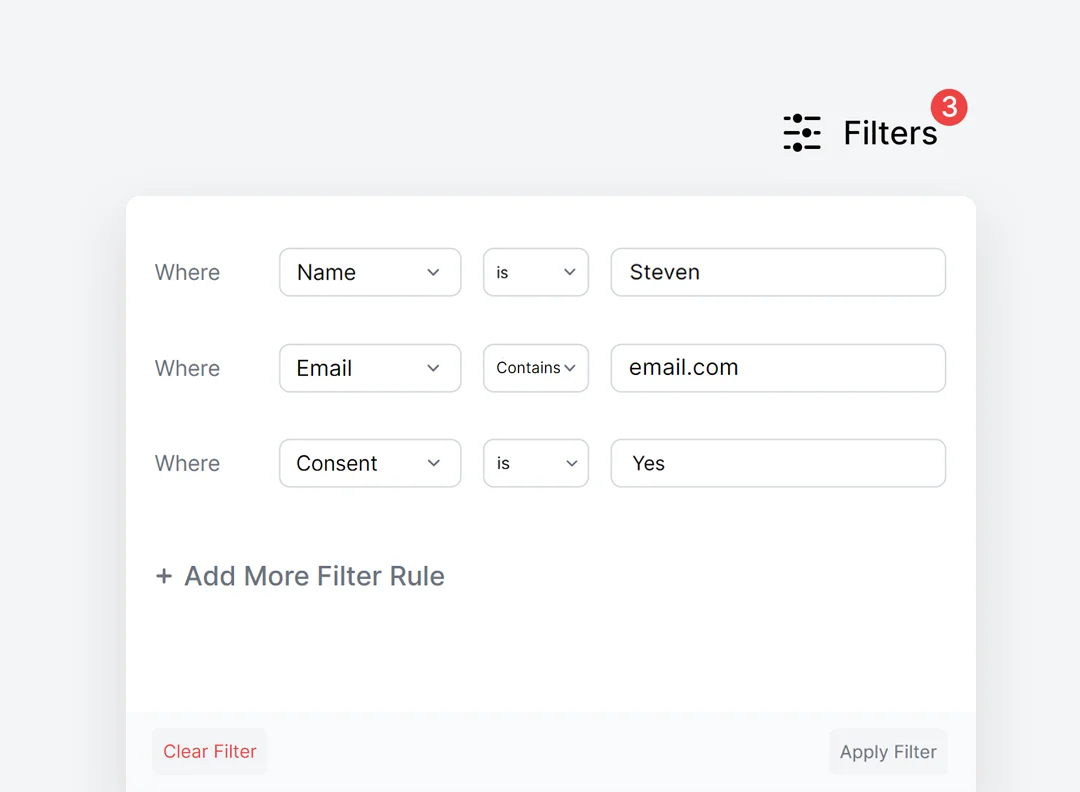Open the Consent field dropdown
This screenshot has width=1080, height=792.
(369, 463)
